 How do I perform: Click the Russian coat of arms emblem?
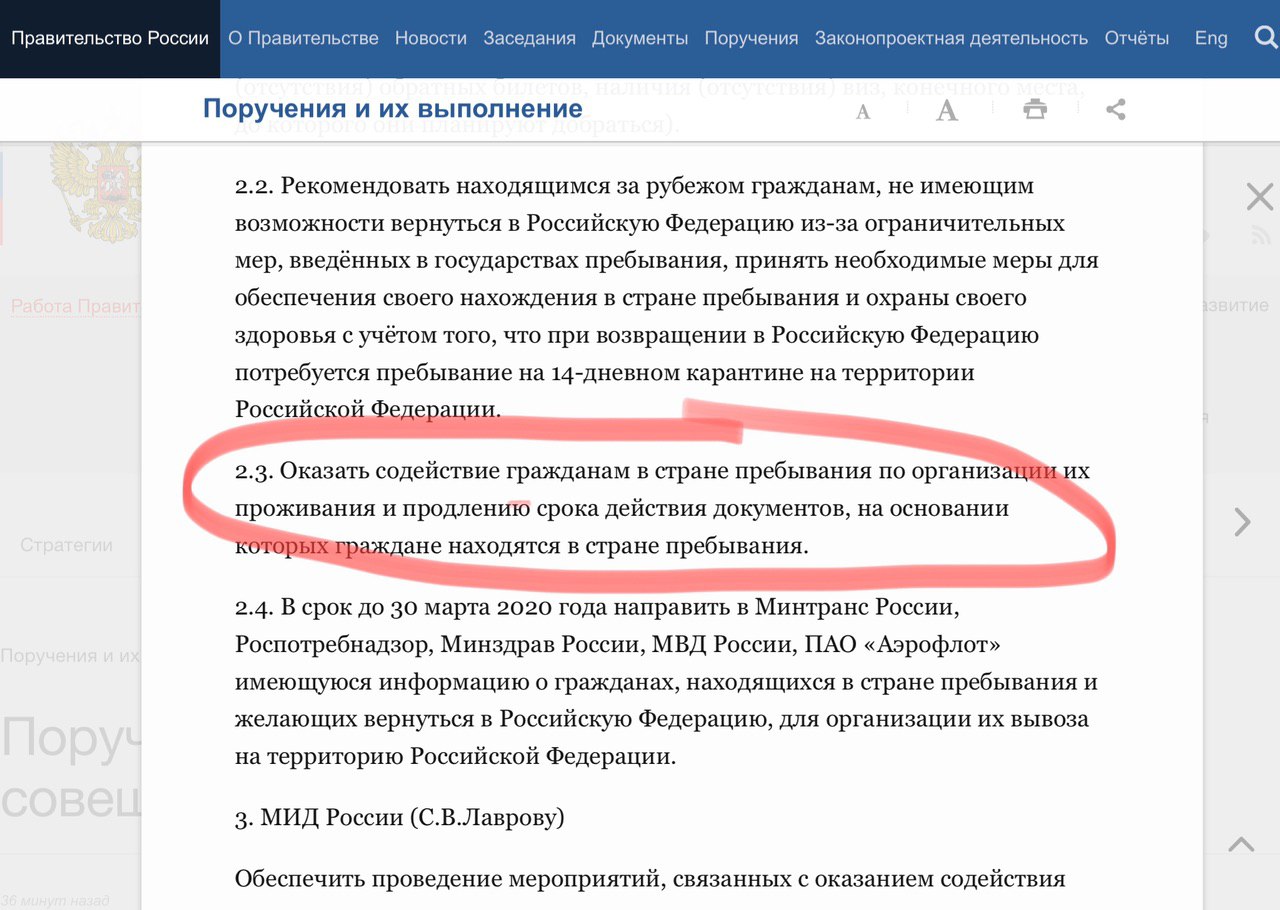95,180
